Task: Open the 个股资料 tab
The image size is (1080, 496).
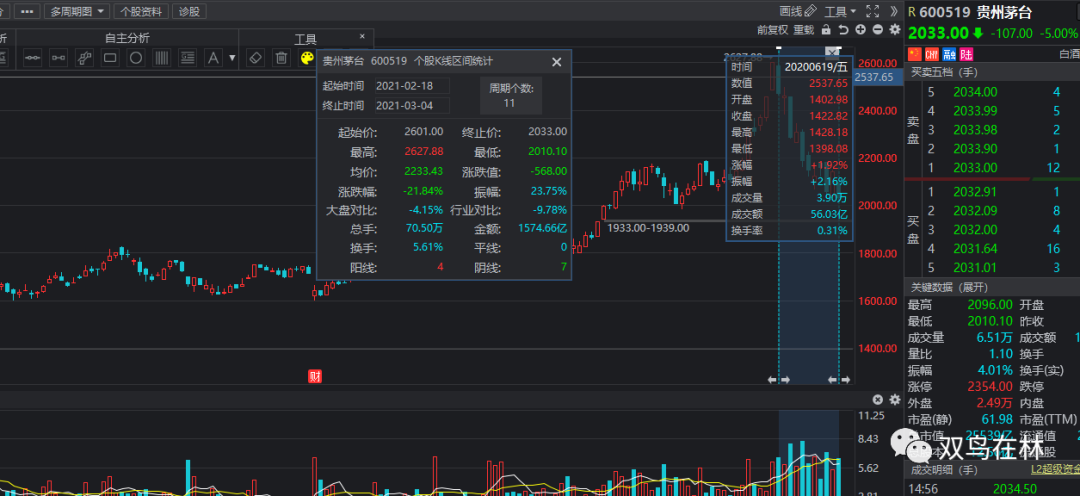Action: (x=141, y=12)
